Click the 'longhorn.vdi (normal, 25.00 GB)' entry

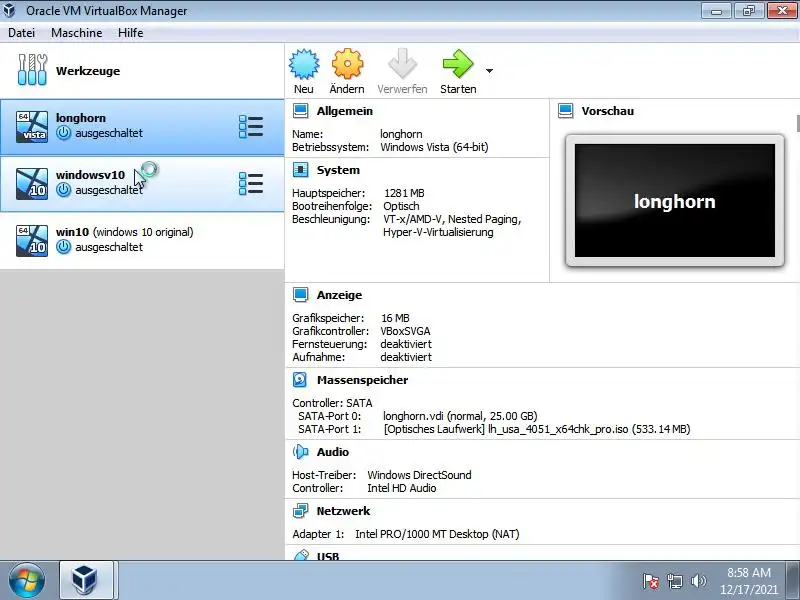point(460,416)
